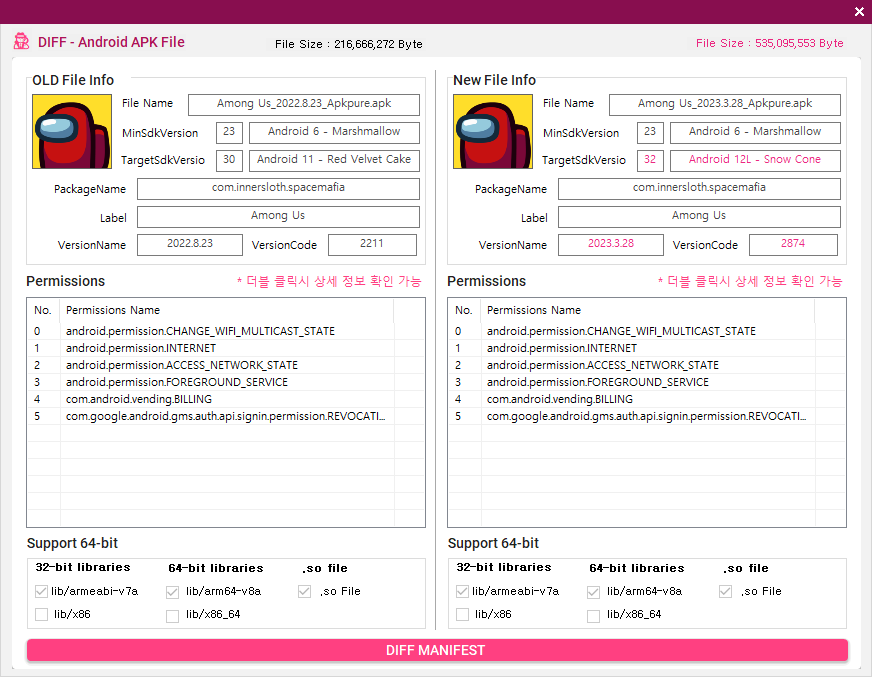Select OLD gms.auth.api.signin REVOCATI... row
Screen dimensions: 872x677
click(226, 416)
